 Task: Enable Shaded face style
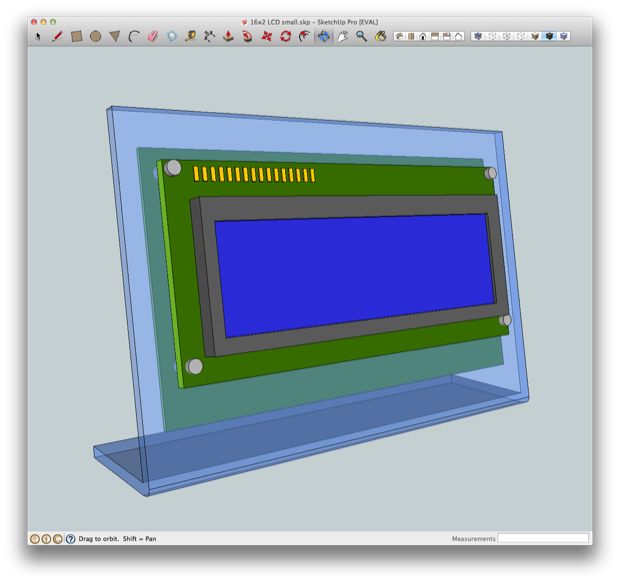click(x=535, y=36)
